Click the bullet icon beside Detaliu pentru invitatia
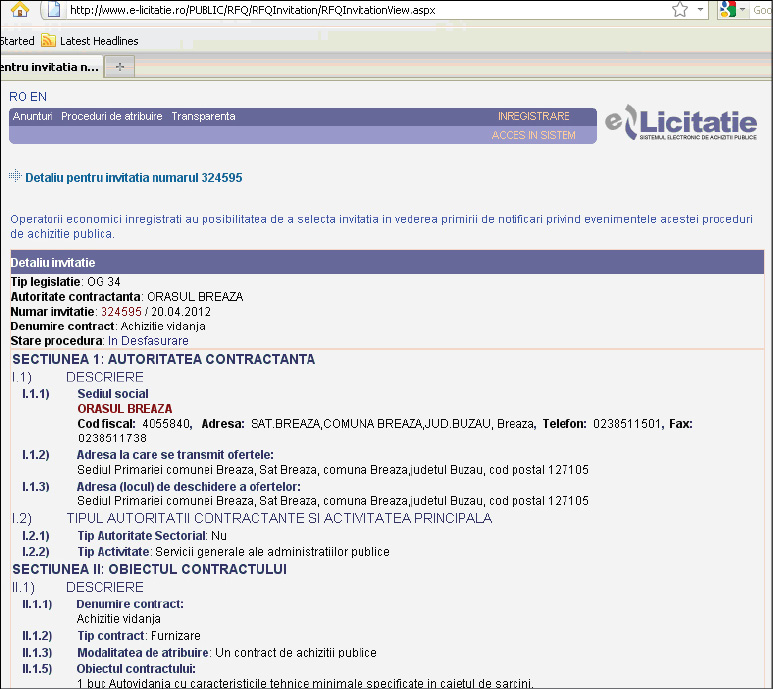773x689 pixels. tap(14, 177)
